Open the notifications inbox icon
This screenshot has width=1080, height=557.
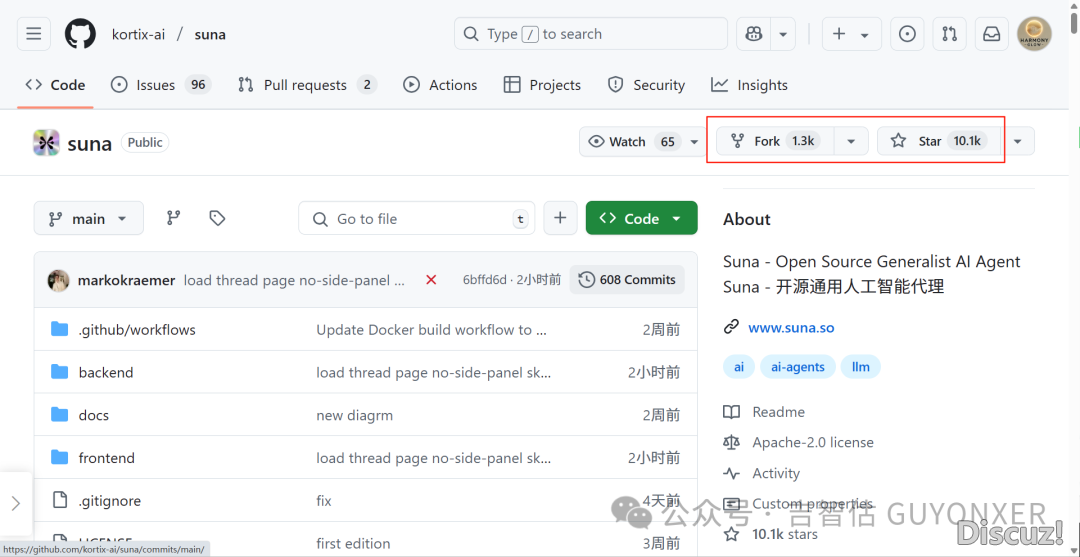(991, 34)
